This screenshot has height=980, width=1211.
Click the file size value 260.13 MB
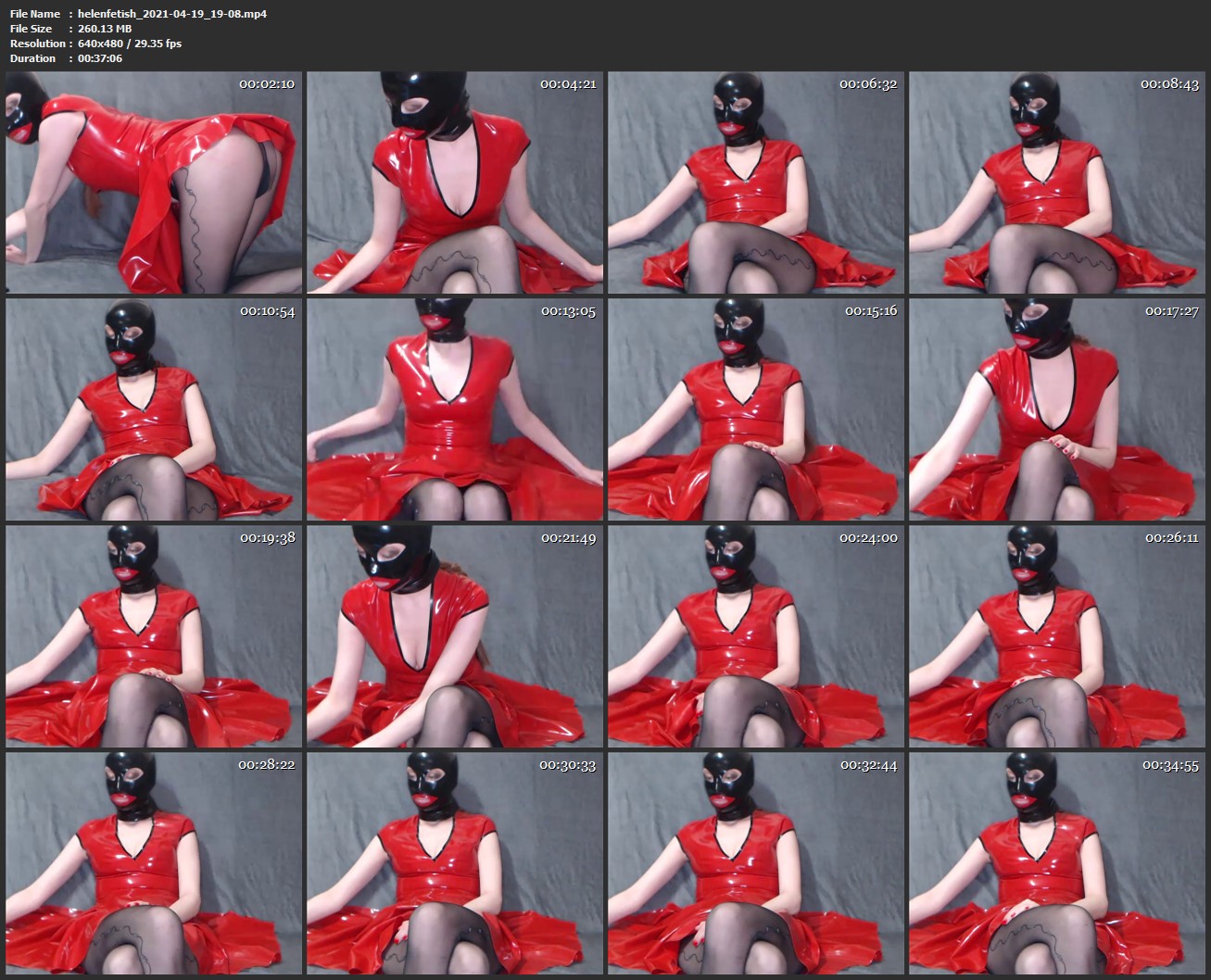click(105, 29)
